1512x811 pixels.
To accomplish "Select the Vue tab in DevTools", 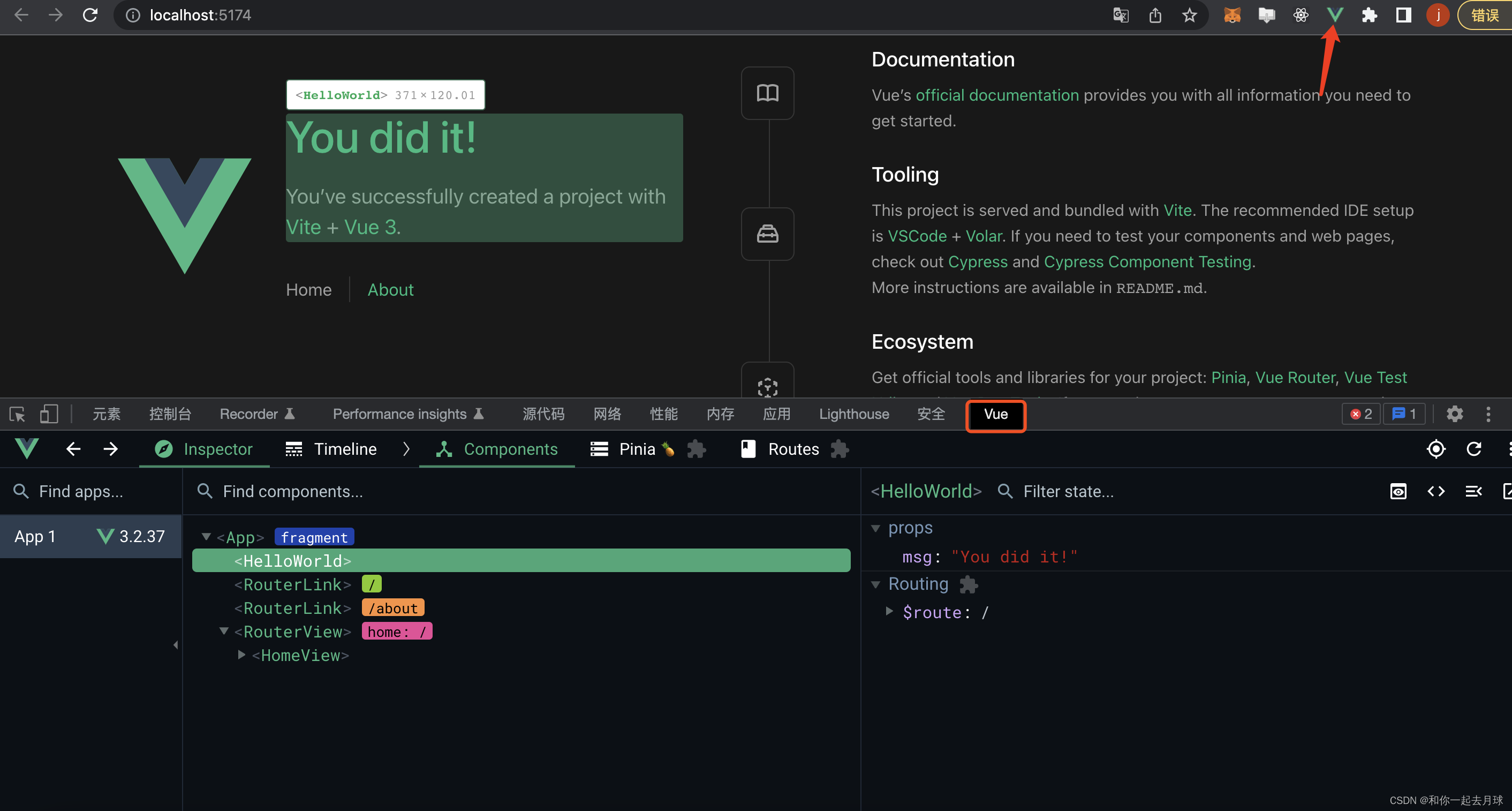I will tap(995, 413).
